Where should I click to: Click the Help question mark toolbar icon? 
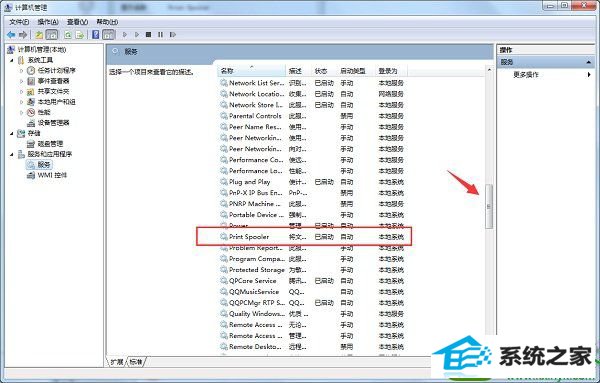[96, 35]
